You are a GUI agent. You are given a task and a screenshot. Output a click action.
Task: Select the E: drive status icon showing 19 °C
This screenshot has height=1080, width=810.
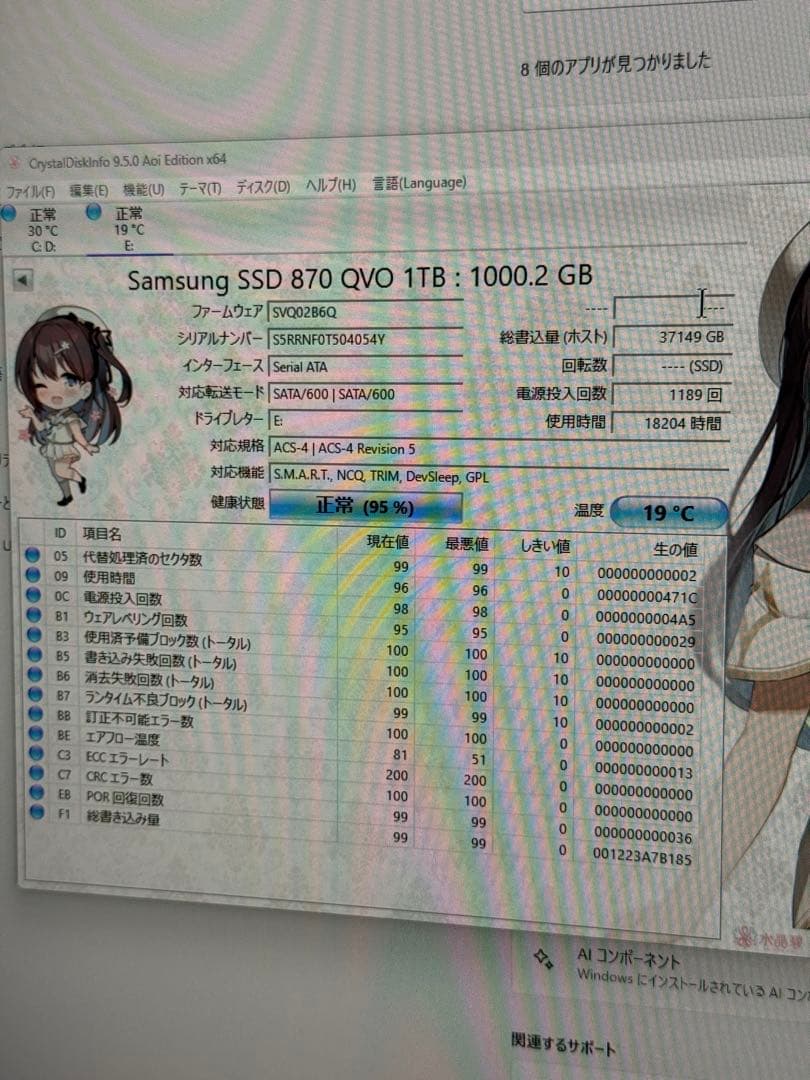click(x=94, y=211)
